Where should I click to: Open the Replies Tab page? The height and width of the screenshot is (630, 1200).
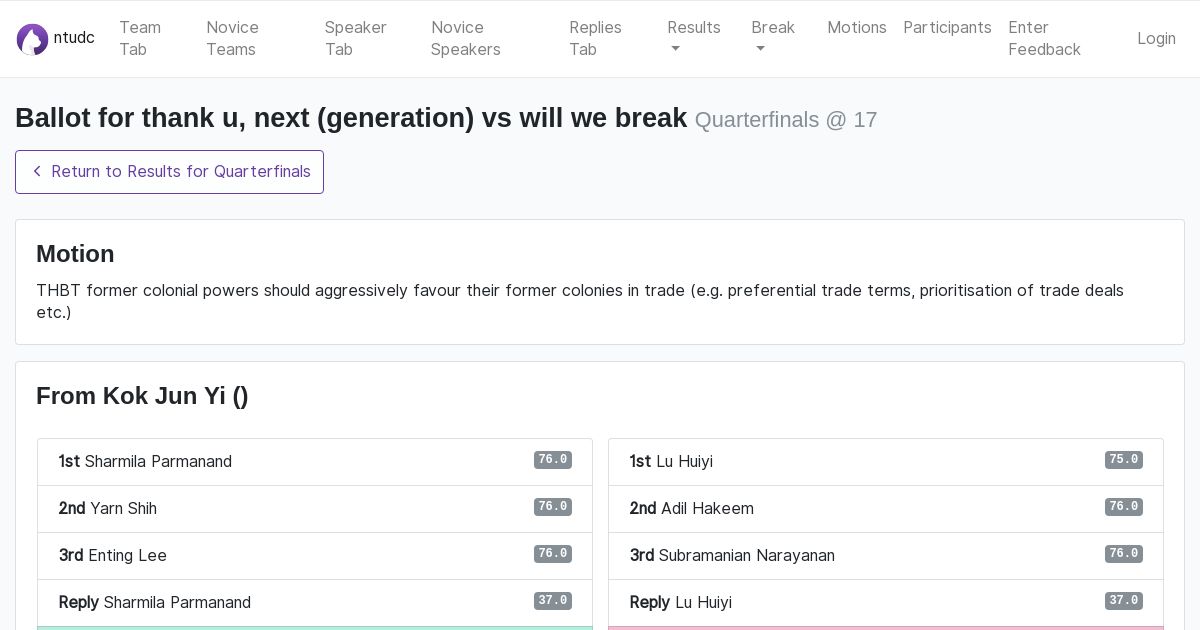click(595, 38)
